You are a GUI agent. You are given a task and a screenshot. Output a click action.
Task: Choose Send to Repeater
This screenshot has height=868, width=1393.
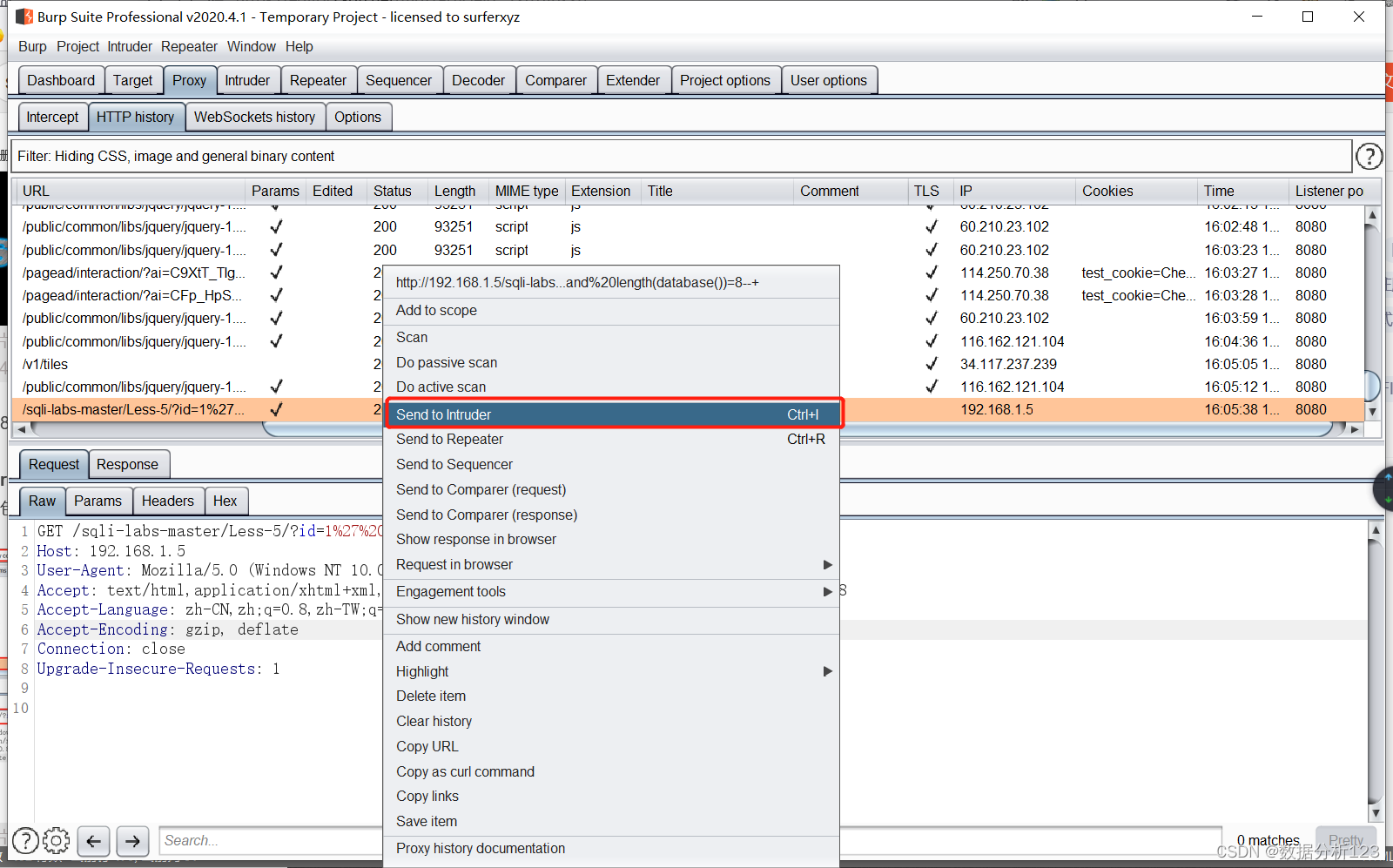[611, 440]
